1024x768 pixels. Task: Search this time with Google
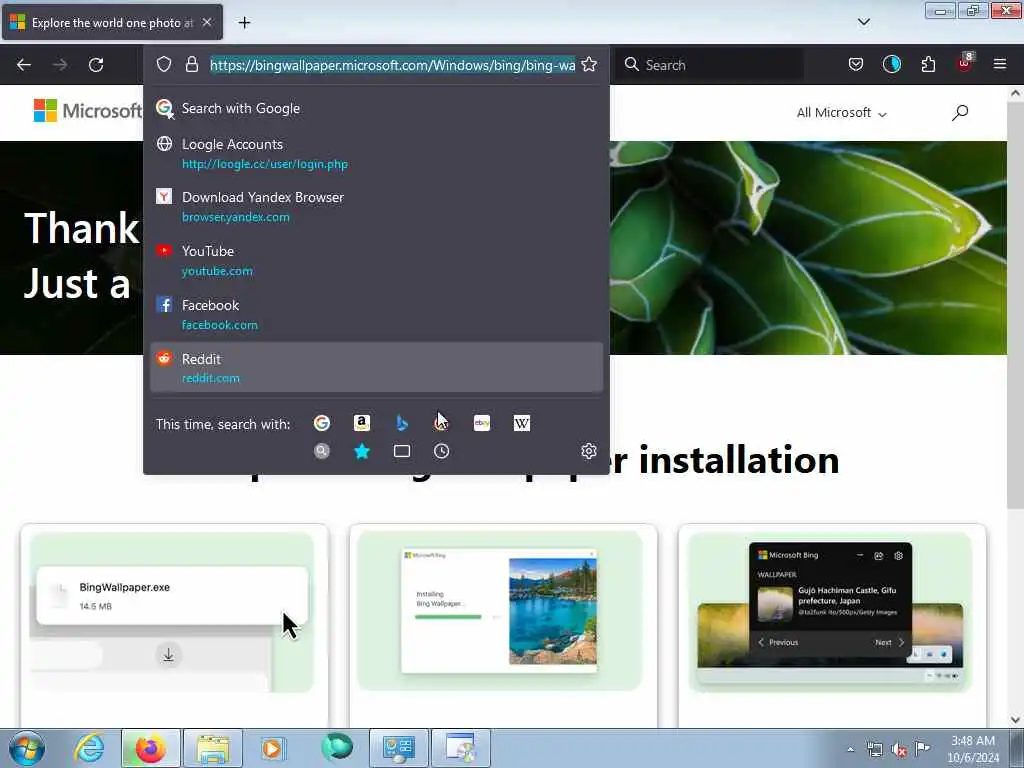click(x=322, y=423)
